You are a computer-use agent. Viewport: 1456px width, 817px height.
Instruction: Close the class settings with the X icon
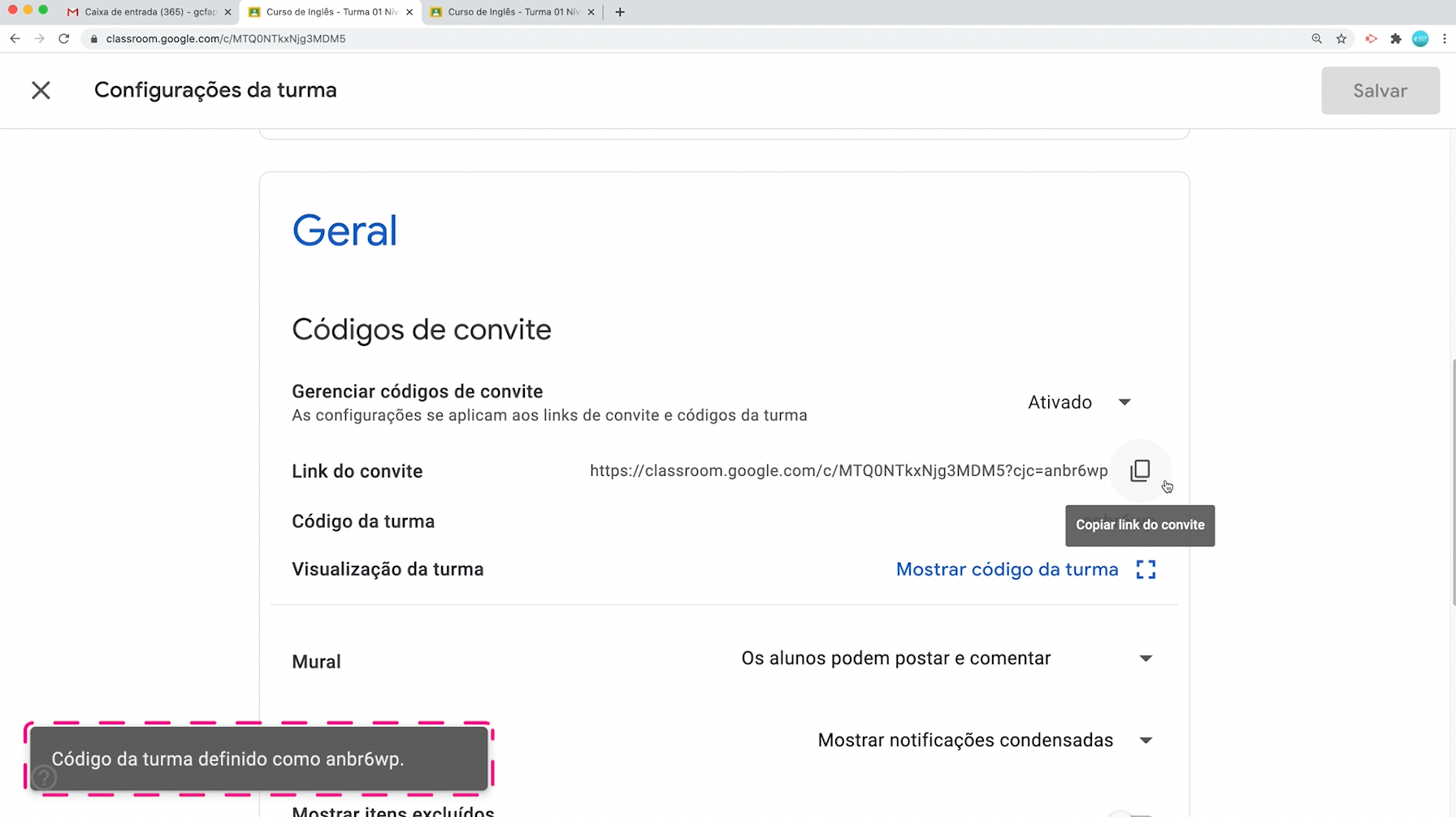[41, 90]
